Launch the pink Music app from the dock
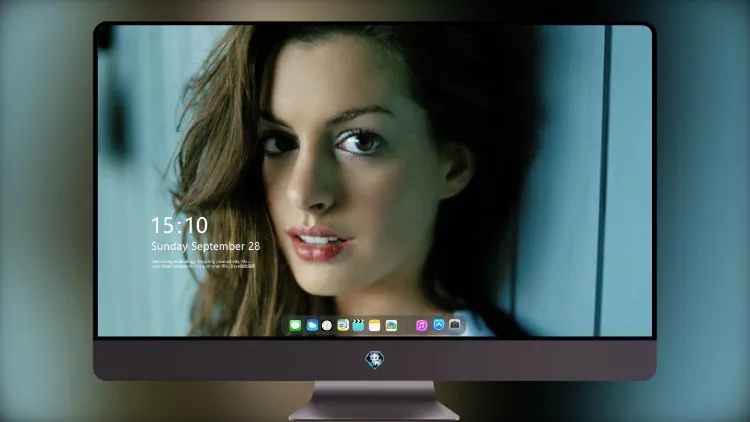The image size is (750, 422). pyautogui.click(x=421, y=326)
